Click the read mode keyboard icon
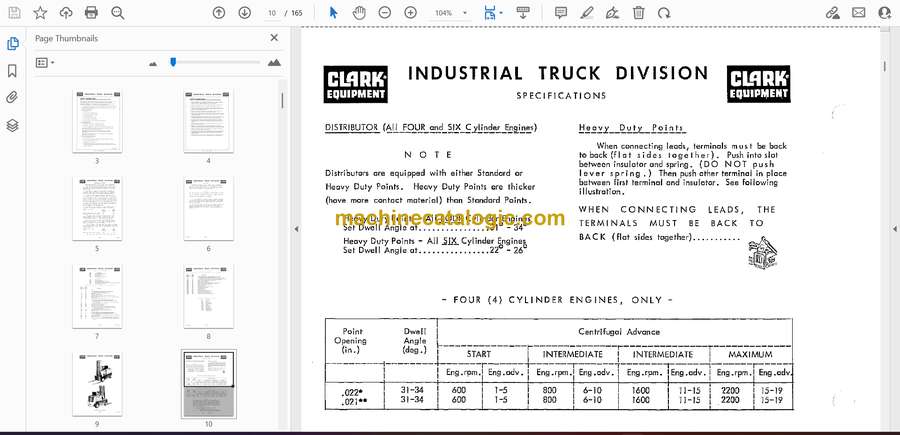The height and width of the screenshot is (435, 900). pyautogui.click(x=522, y=12)
